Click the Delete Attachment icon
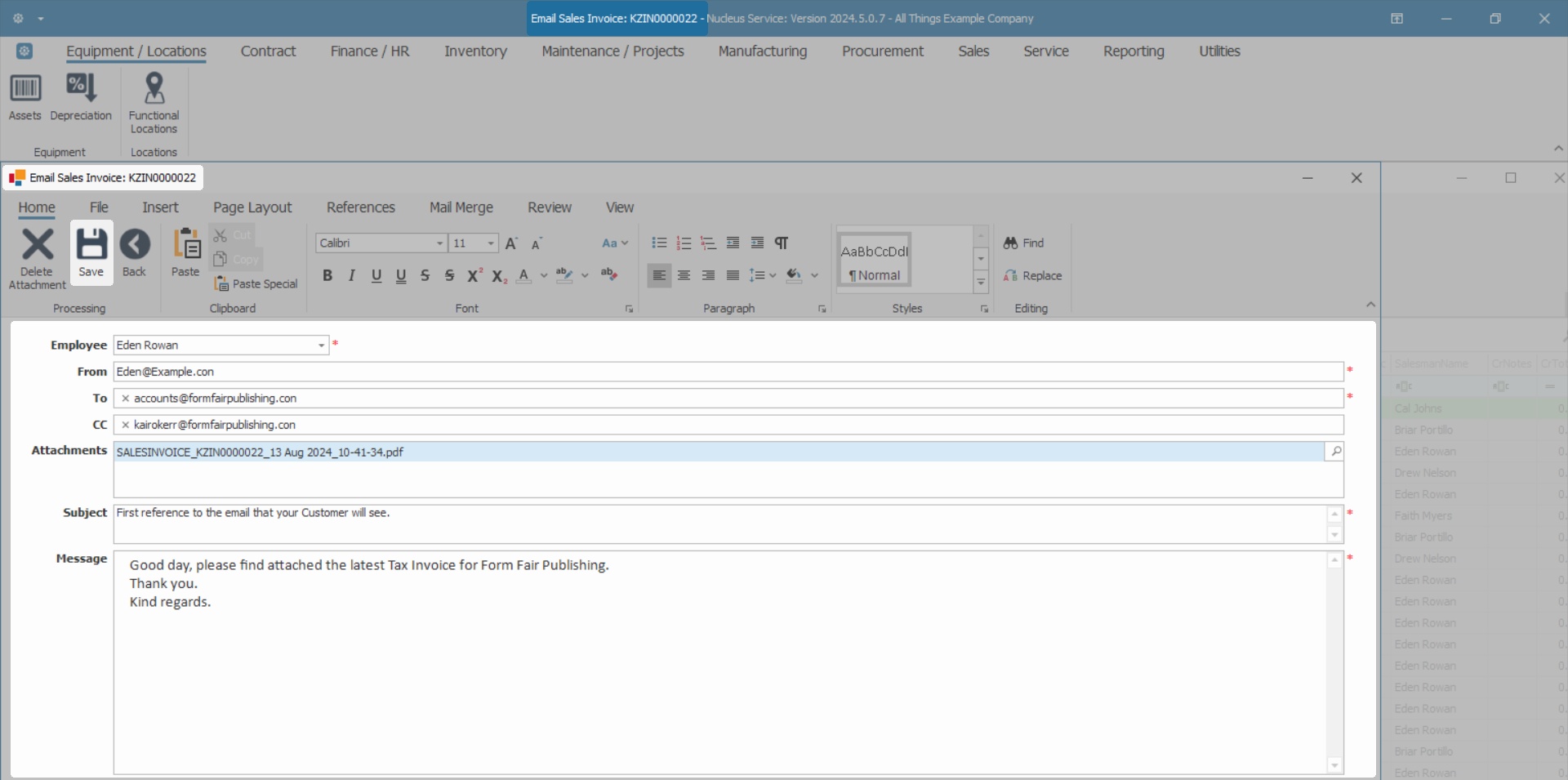 pos(37,246)
